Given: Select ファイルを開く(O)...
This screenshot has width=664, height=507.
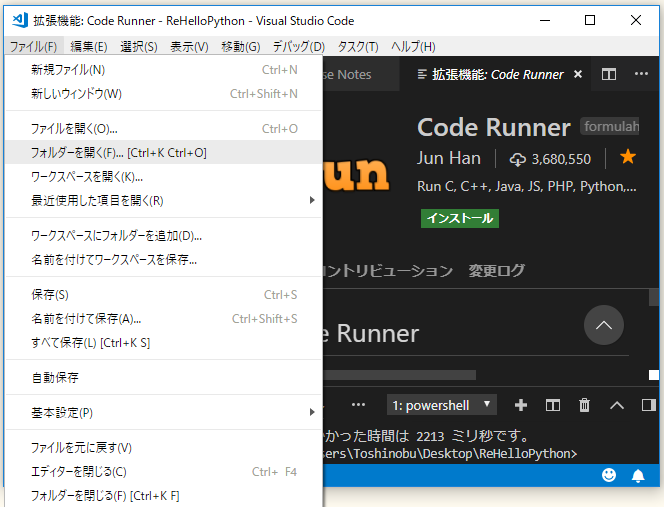Looking at the screenshot, I should (163, 128).
